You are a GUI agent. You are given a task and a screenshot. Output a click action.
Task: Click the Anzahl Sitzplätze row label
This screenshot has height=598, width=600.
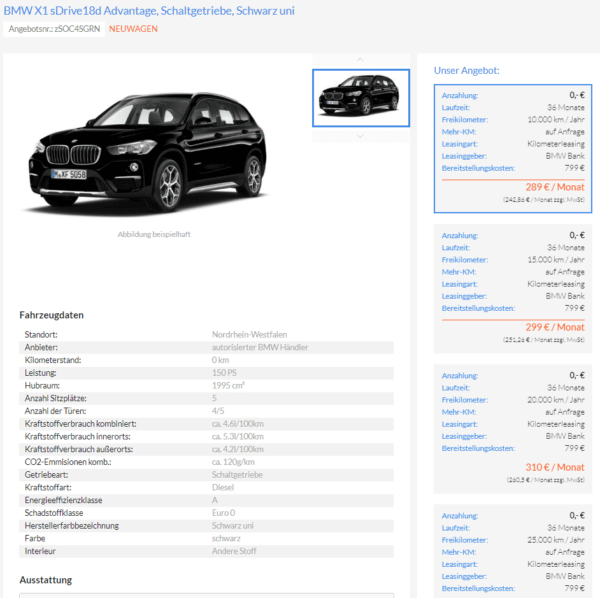(x=55, y=398)
